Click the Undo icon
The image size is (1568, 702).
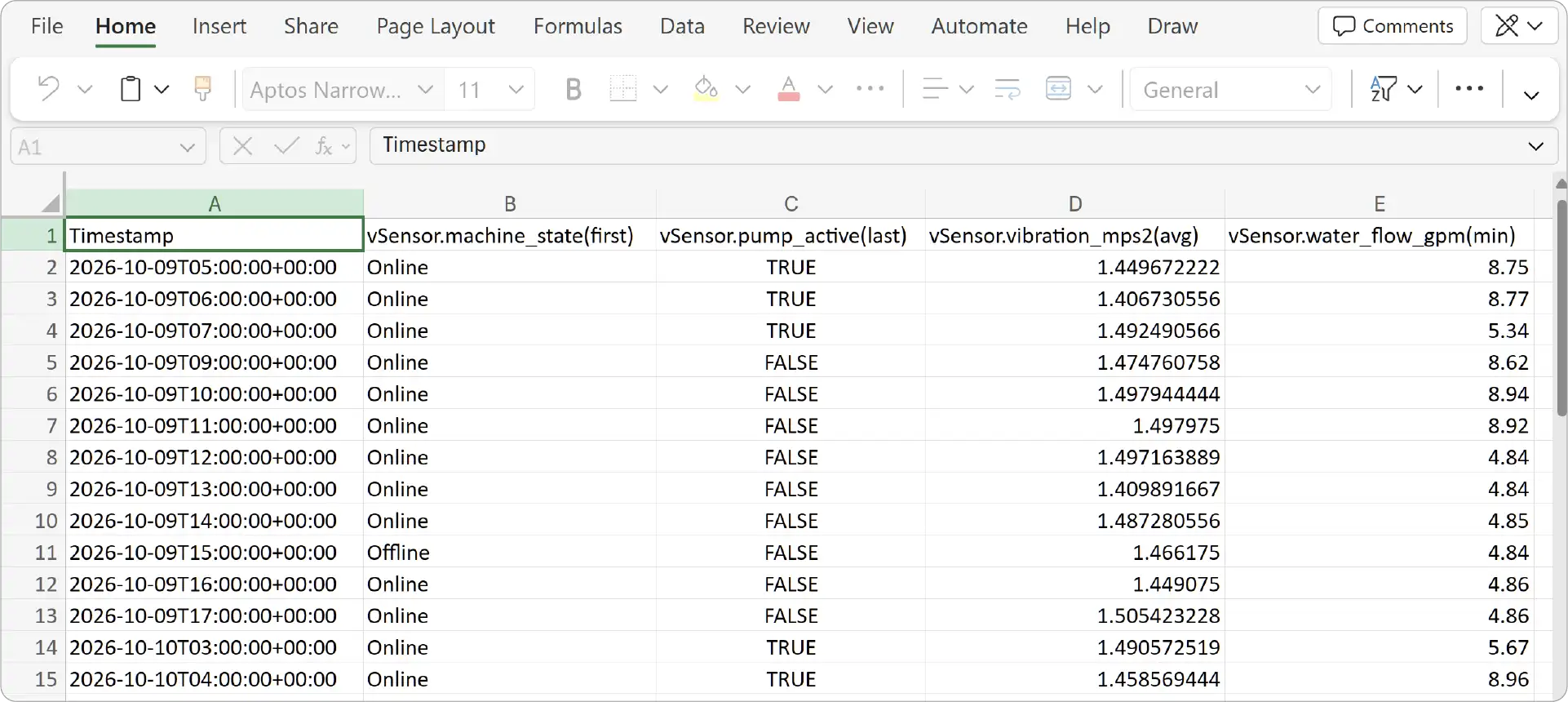click(x=49, y=89)
